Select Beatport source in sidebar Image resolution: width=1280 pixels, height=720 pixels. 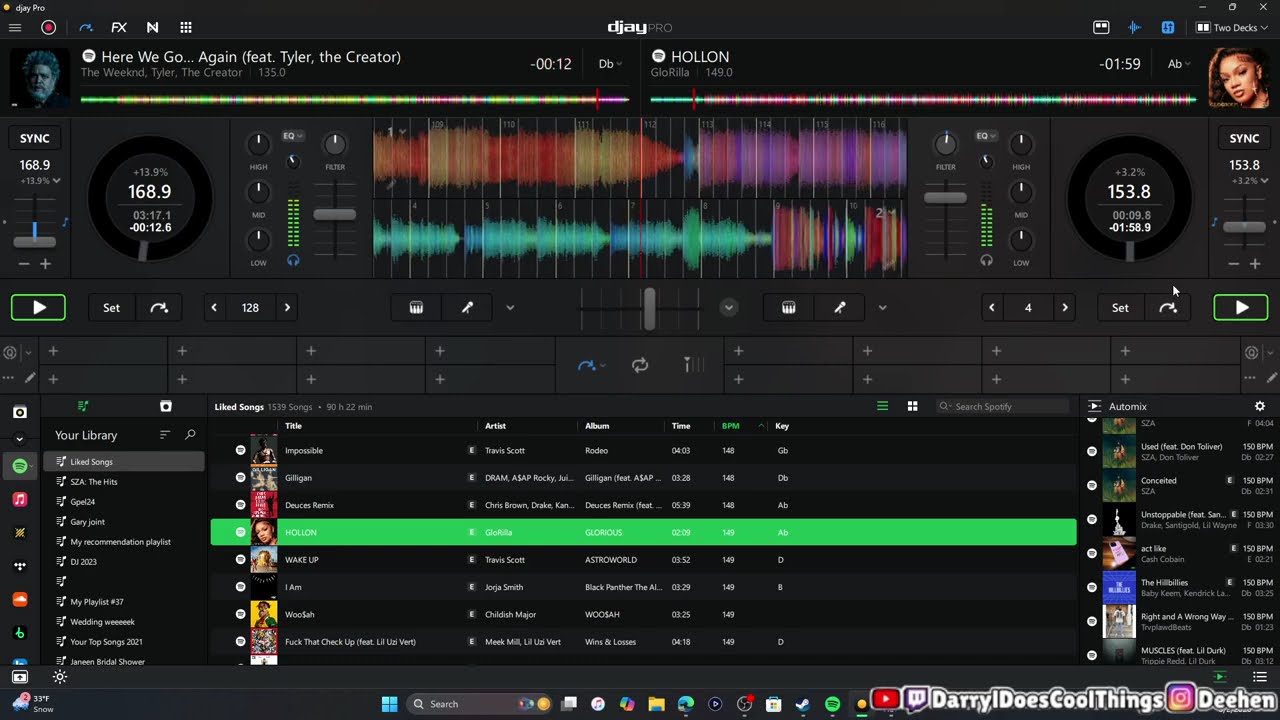click(x=20, y=633)
